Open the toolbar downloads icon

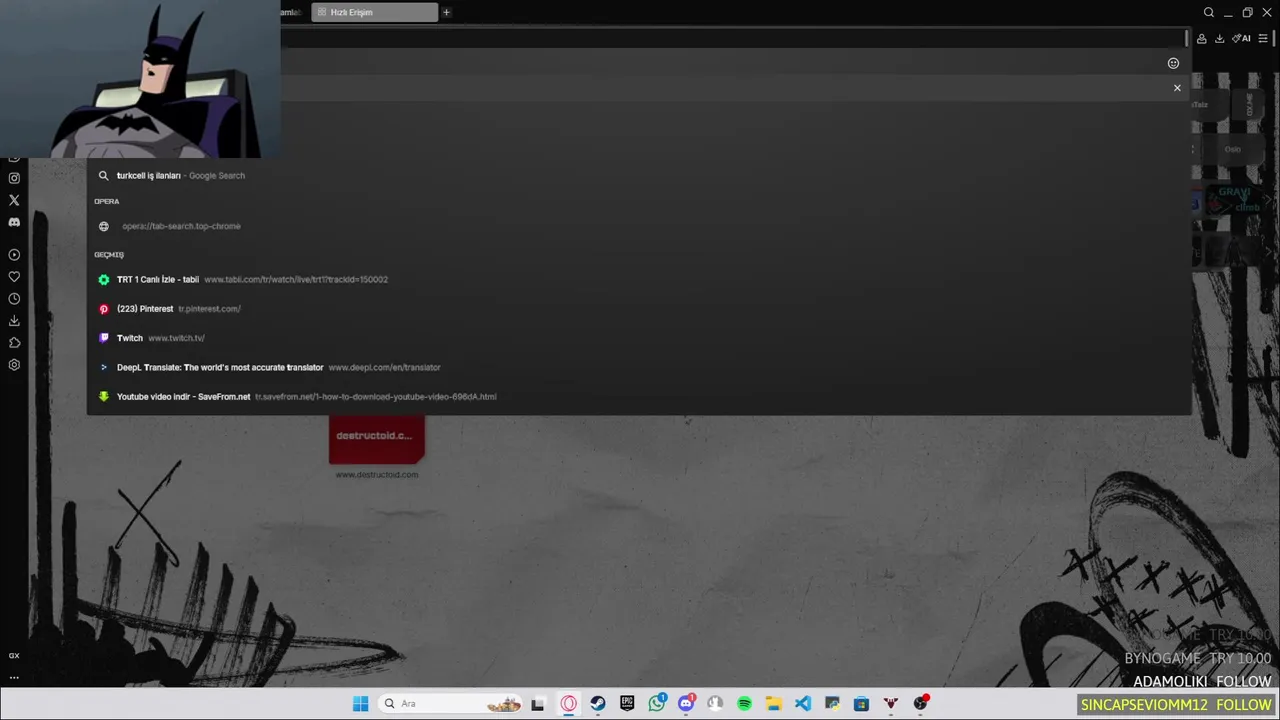point(1219,39)
